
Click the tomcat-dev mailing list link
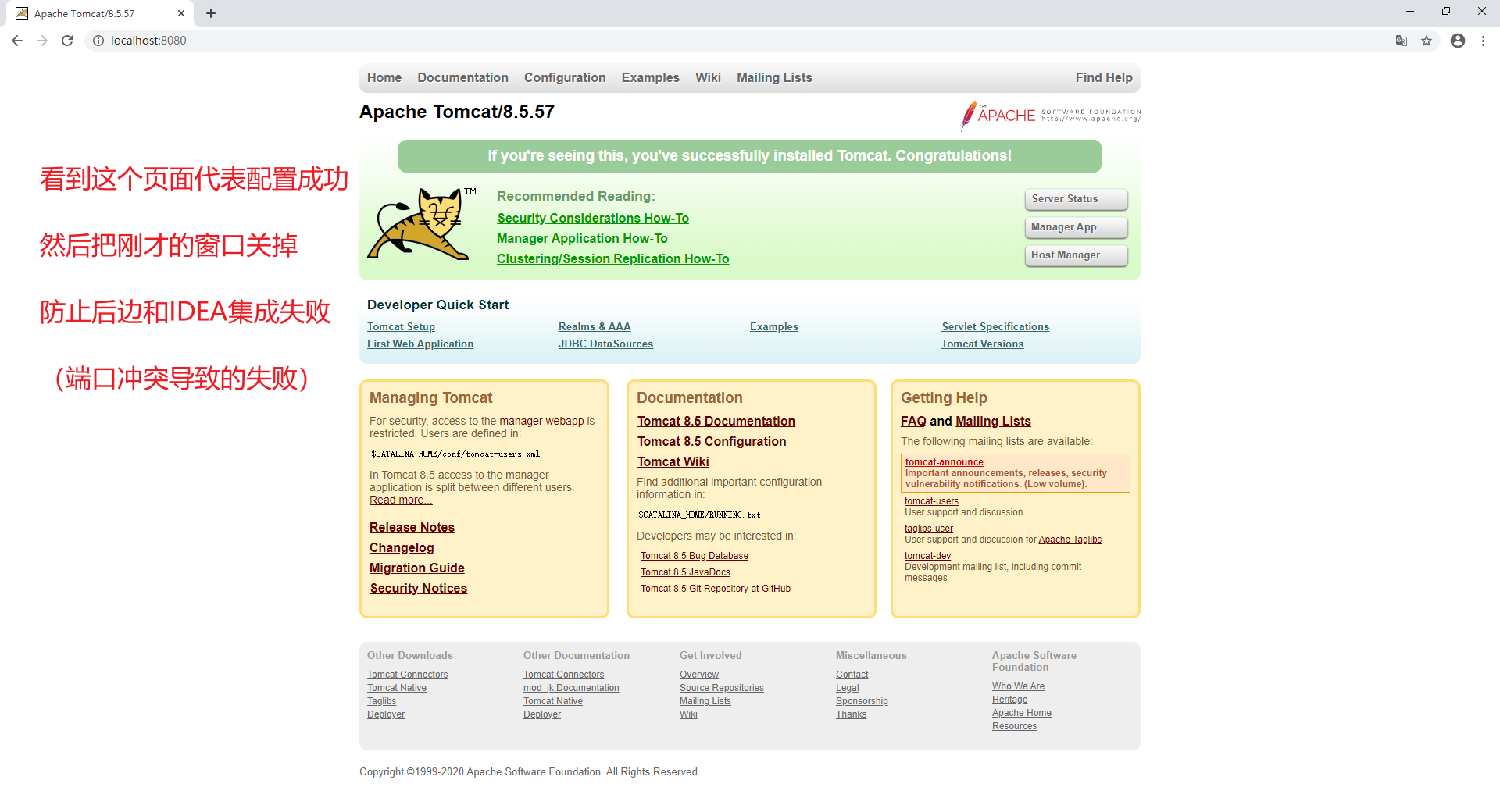point(927,556)
